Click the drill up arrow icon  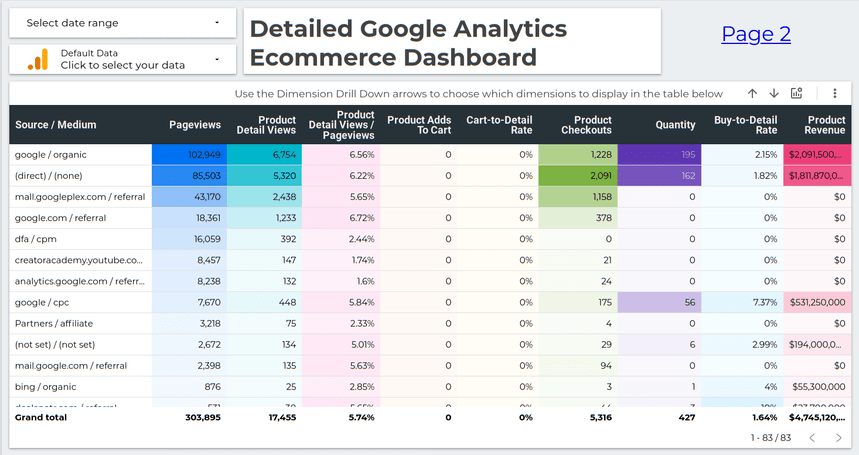tap(752, 93)
